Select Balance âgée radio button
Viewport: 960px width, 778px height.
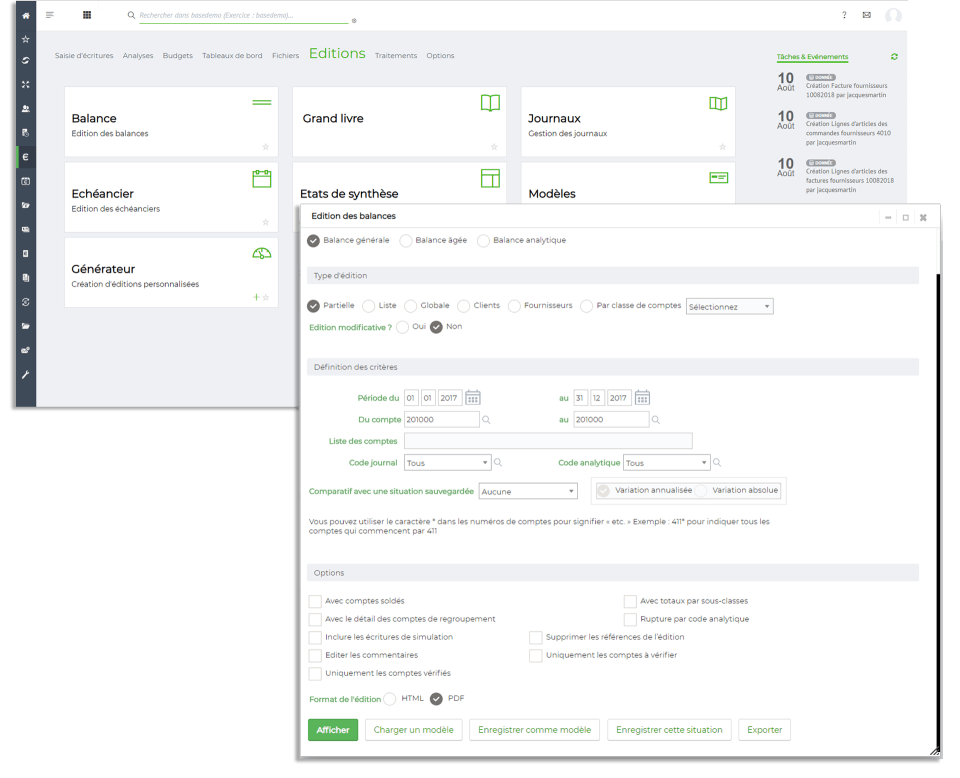click(x=405, y=241)
